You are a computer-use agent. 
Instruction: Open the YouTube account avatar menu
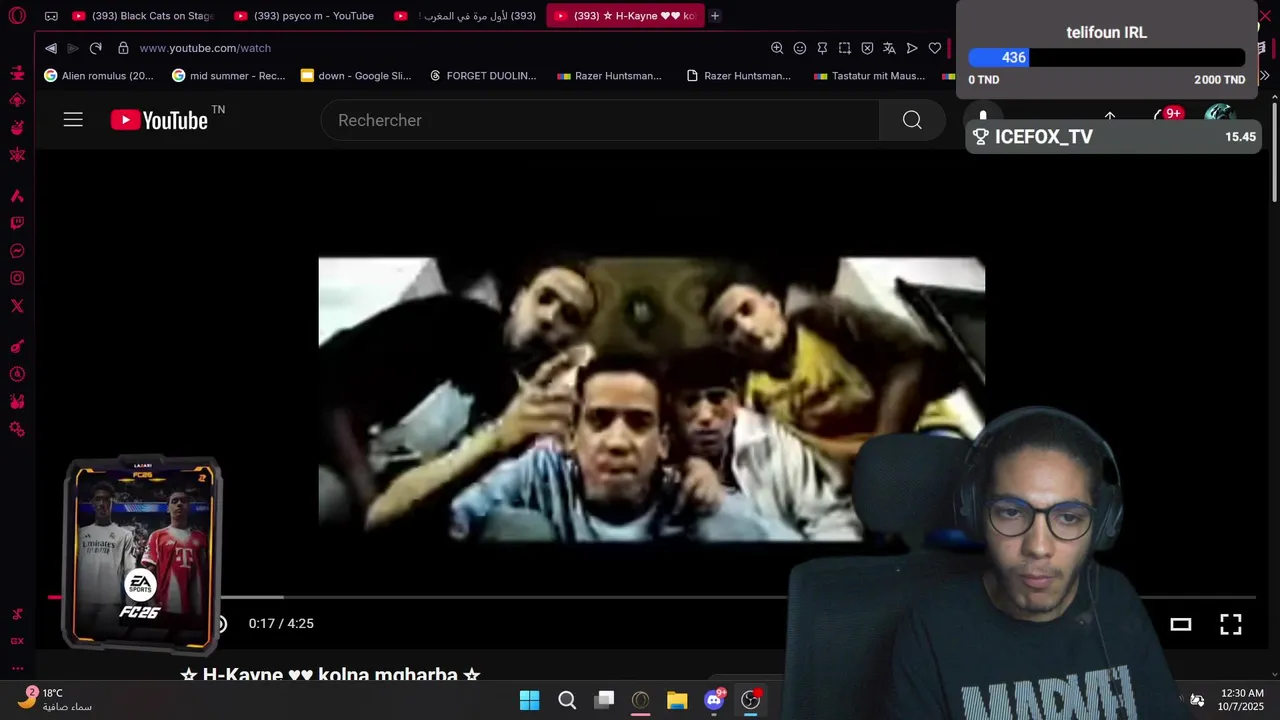coord(1218,115)
